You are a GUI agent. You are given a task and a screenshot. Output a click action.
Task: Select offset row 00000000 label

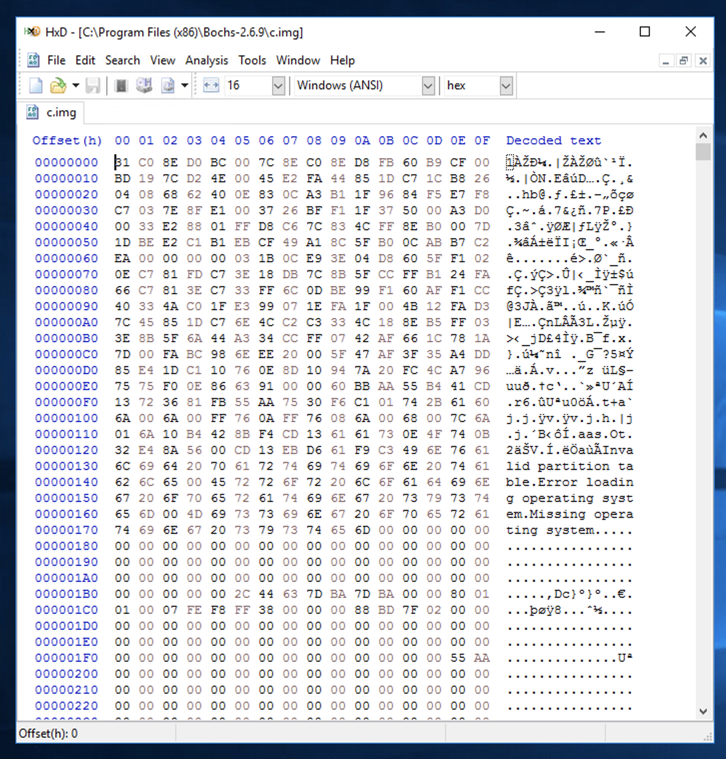point(66,162)
